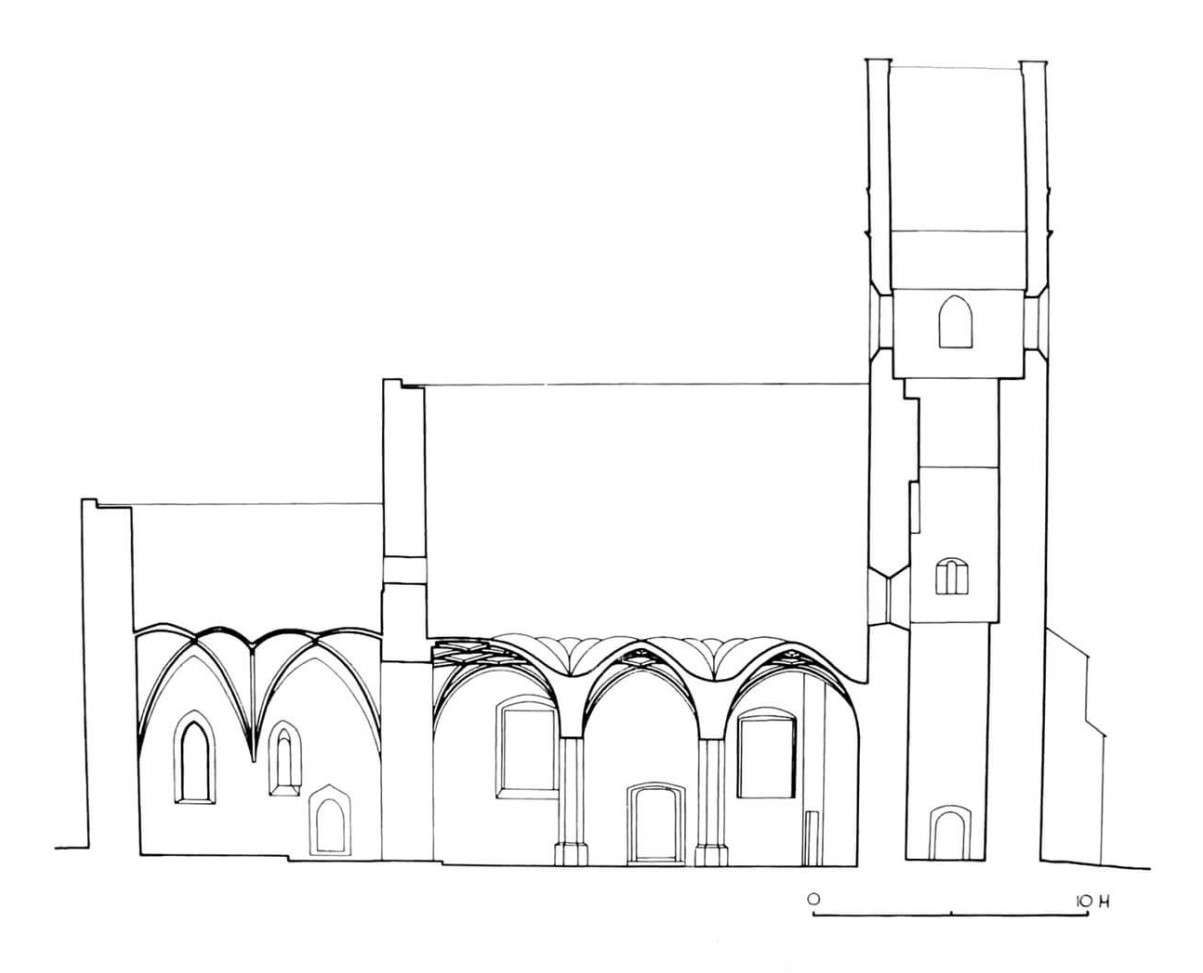Click the "0" label on the scale bar
Viewport: 1203px width, 973px height.
[814, 900]
